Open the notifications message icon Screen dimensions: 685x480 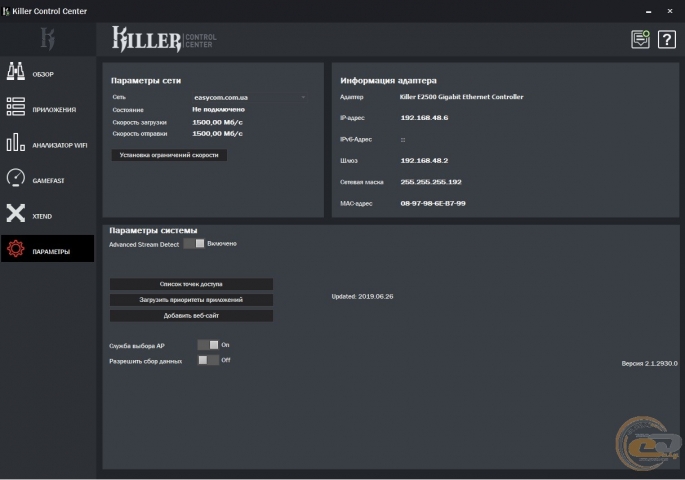pos(640,40)
